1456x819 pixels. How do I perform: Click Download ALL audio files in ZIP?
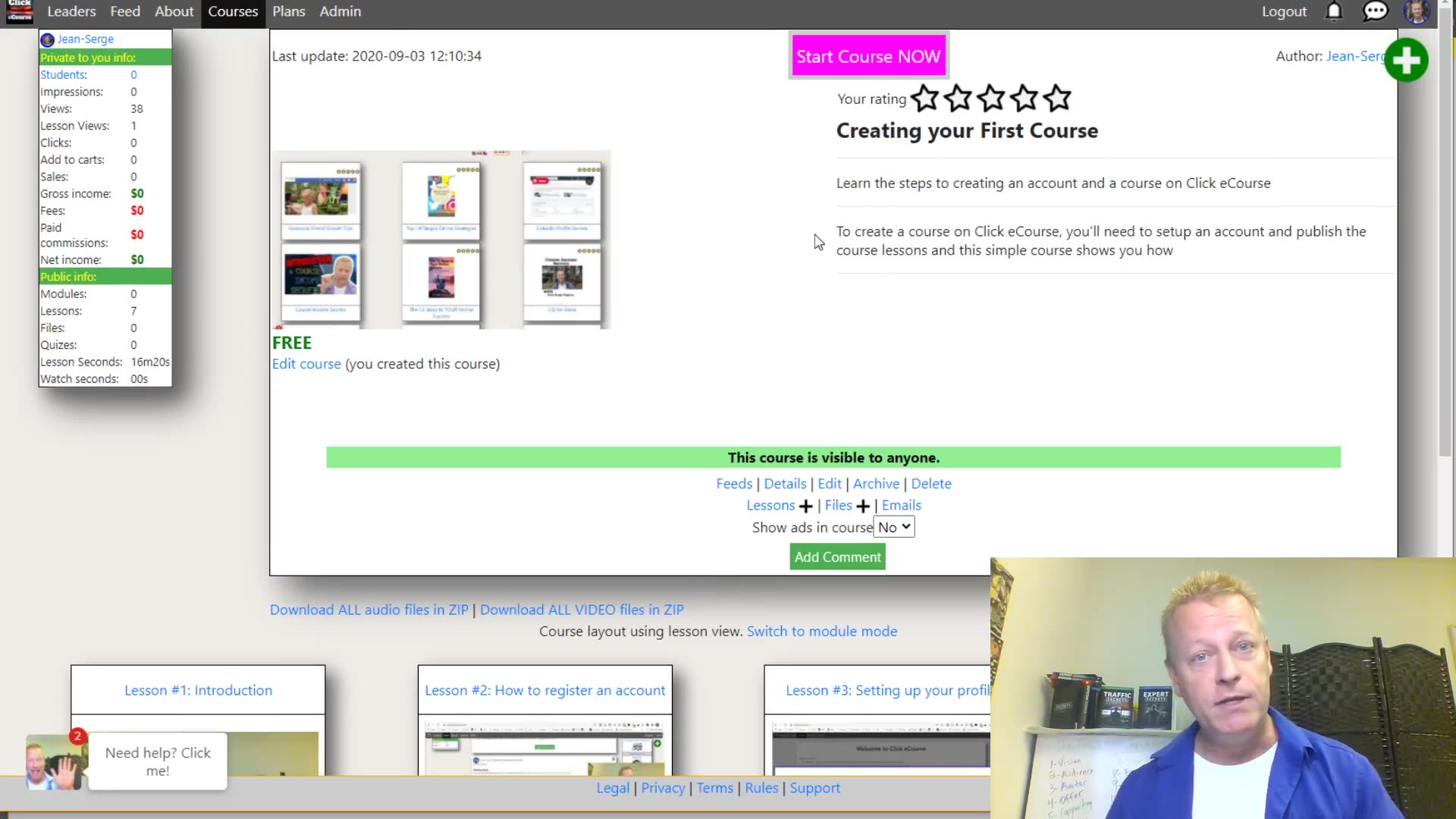tap(369, 610)
